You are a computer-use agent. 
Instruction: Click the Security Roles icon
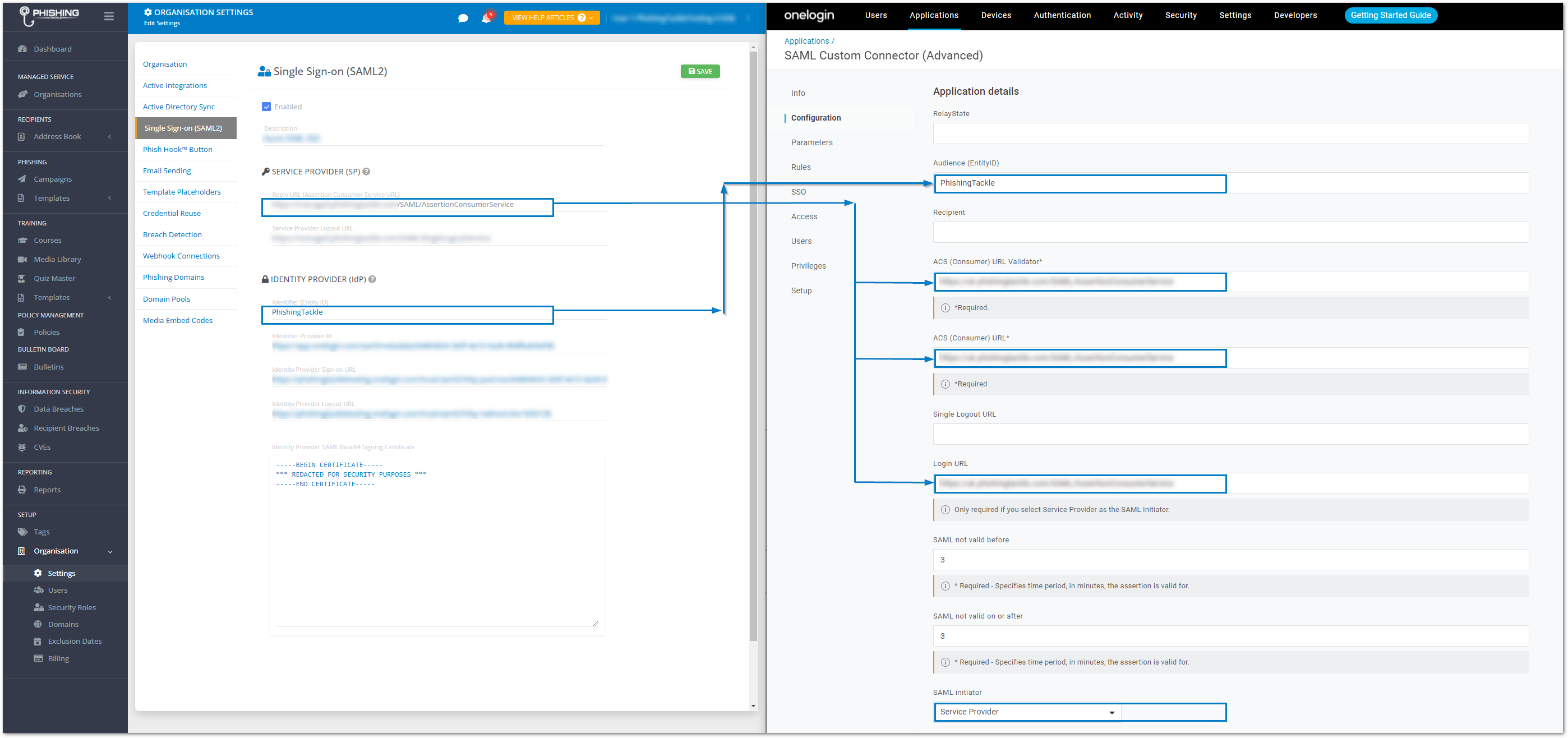[38, 608]
